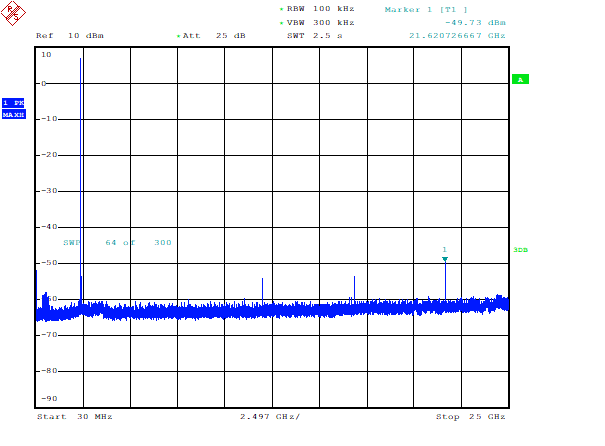Click the marker frequency 21.620726667 GHz
Screen dimensions: 605x446
click(457, 35)
